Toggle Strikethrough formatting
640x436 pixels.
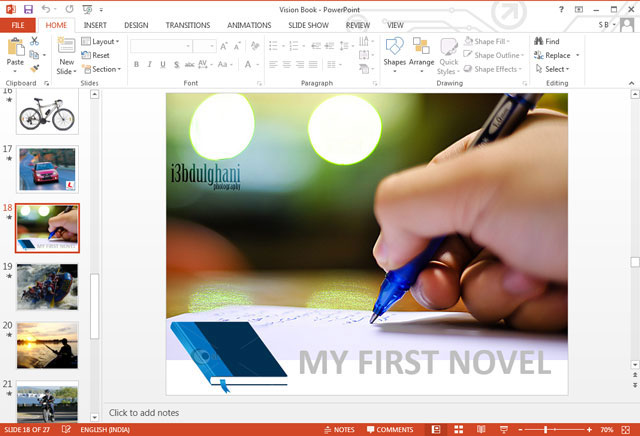click(189, 65)
